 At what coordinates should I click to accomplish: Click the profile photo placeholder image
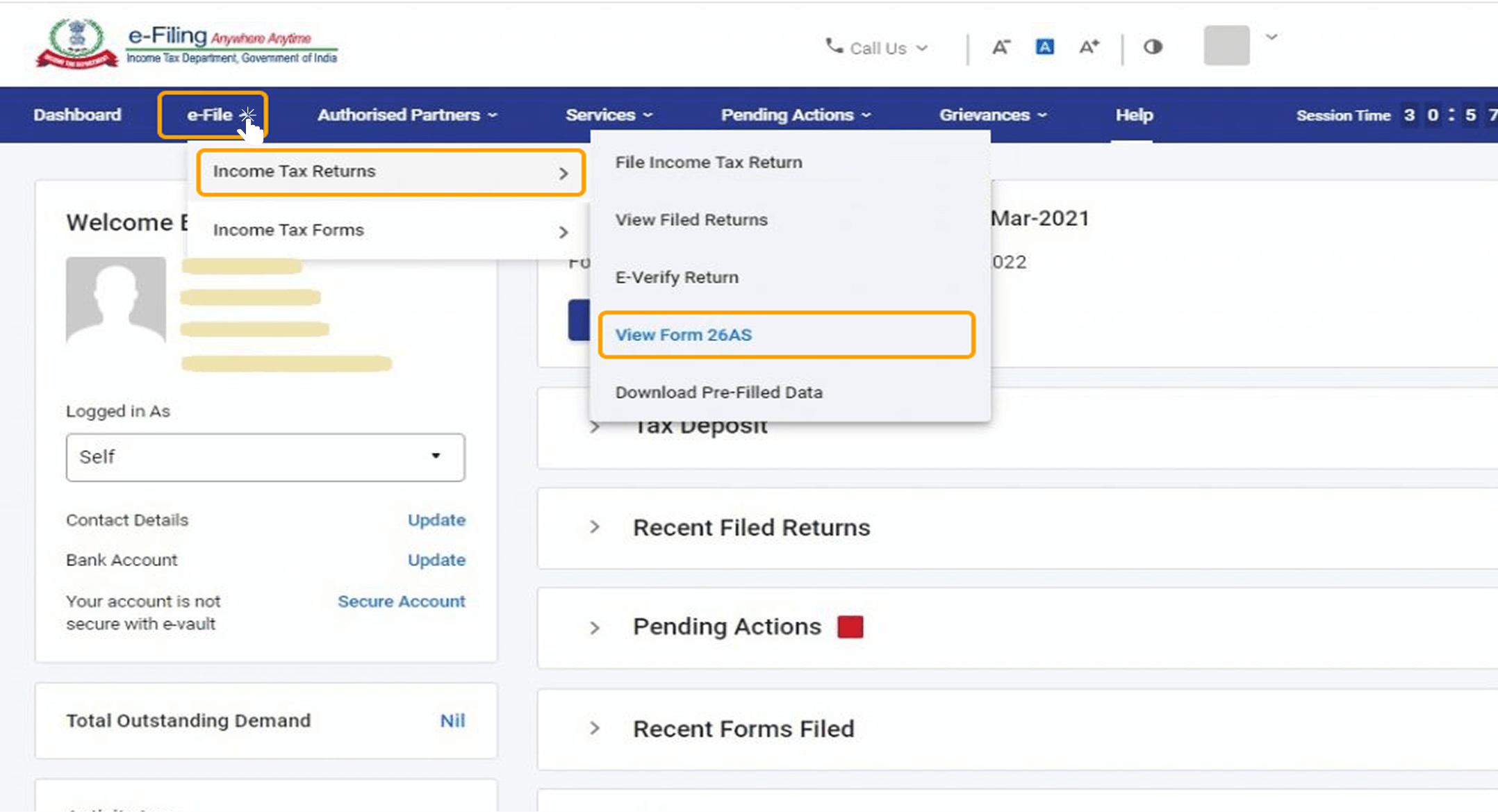(116, 300)
